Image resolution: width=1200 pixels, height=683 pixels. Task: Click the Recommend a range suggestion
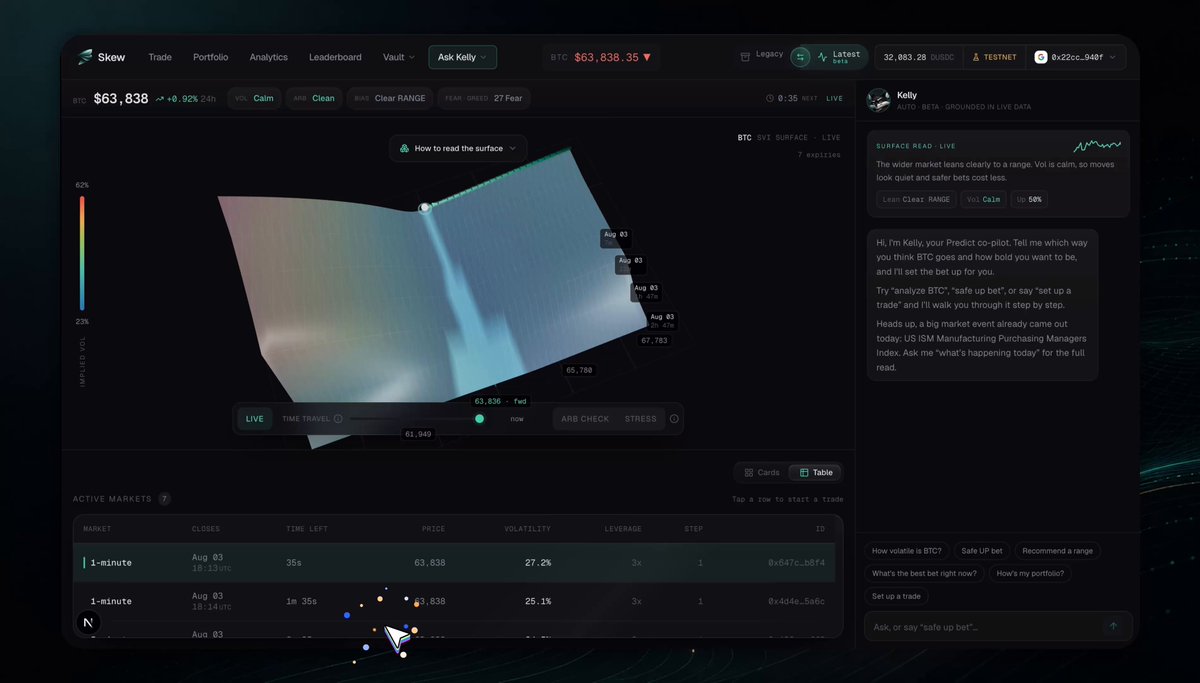pos(1058,551)
